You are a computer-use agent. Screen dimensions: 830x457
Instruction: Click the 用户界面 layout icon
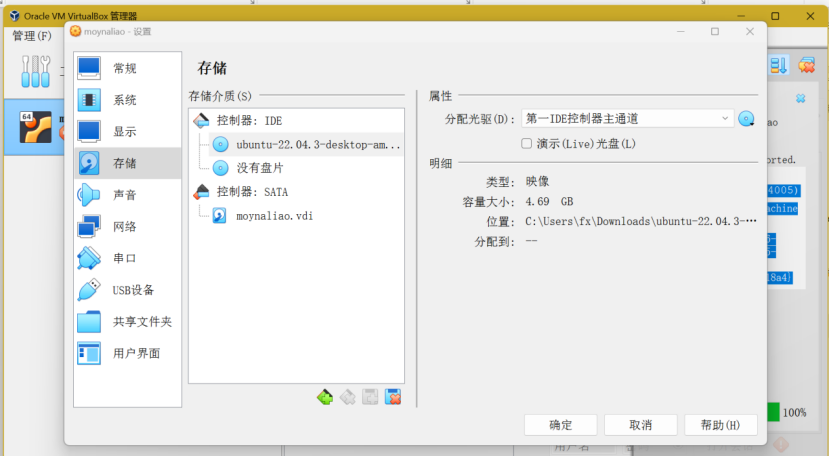(x=89, y=353)
